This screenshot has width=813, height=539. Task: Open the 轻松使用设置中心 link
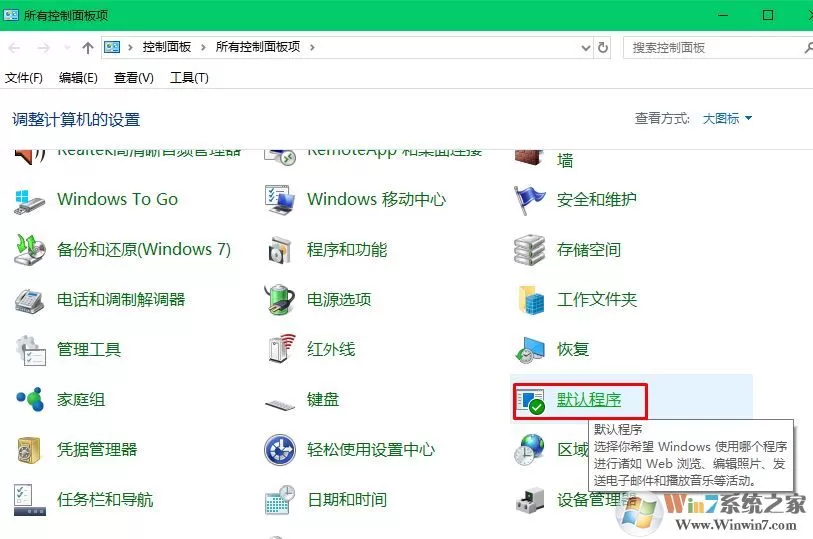(371, 449)
